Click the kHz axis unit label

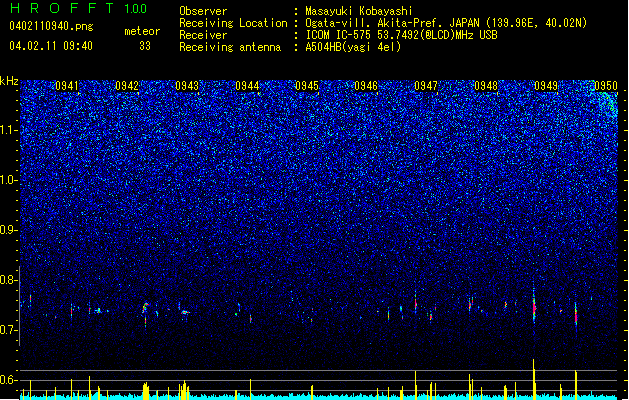tap(9, 81)
